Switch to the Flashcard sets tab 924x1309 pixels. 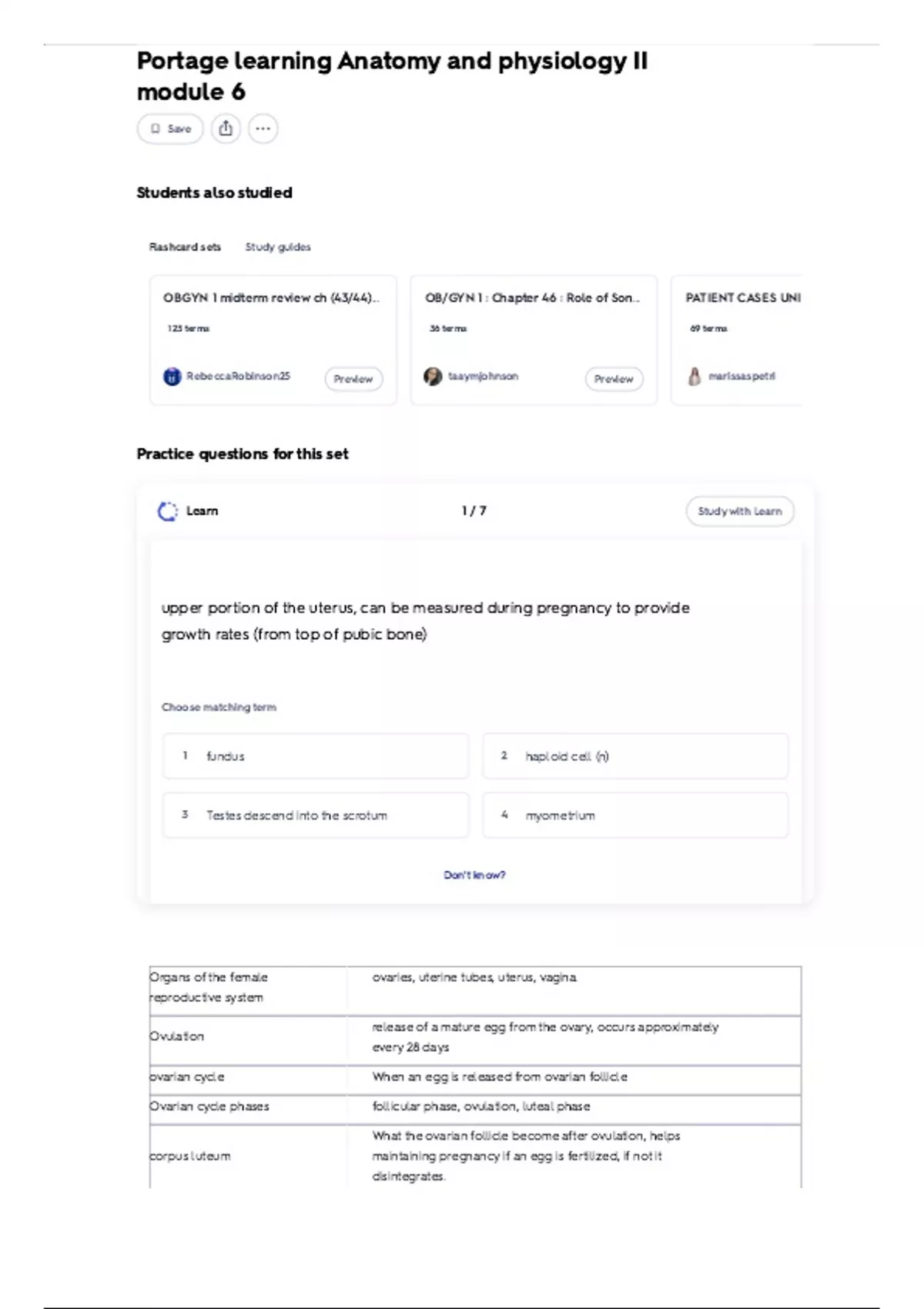pyautogui.click(x=185, y=247)
